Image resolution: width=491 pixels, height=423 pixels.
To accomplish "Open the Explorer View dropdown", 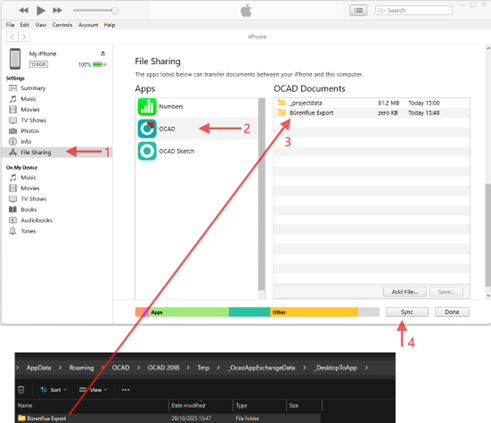I will pos(93,390).
